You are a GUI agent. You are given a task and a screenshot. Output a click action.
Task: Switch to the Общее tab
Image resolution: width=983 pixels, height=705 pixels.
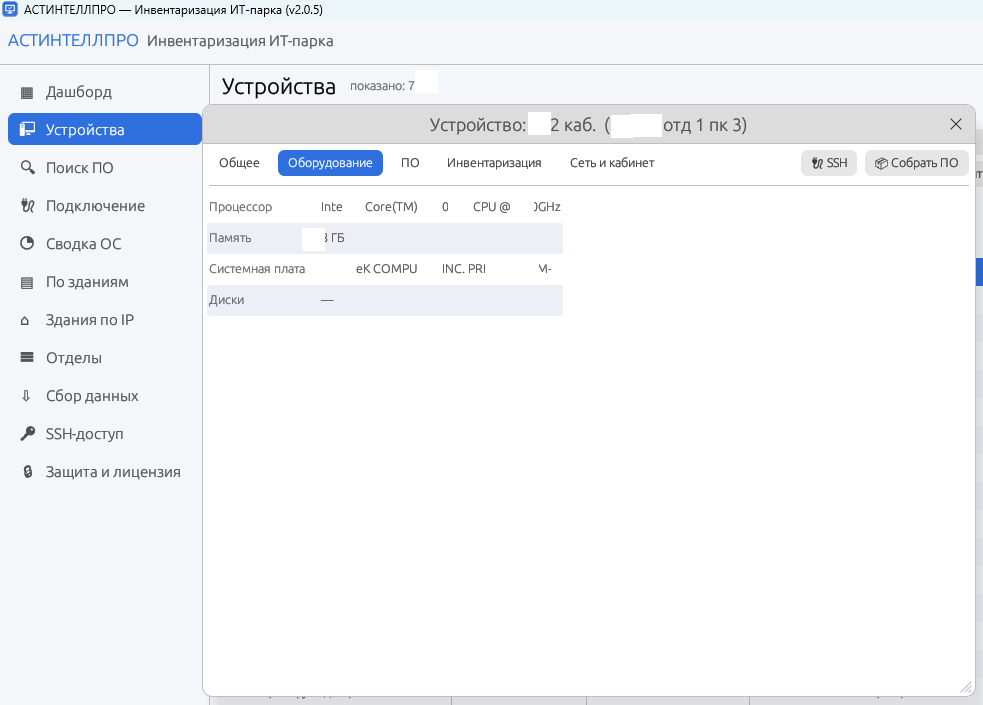coord(239,163)
